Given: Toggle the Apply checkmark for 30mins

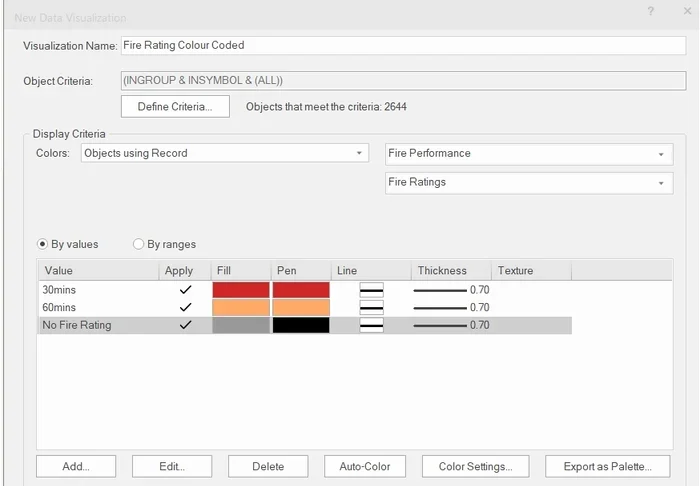Looking at the screenshot, I should pyautogui.click(x=185, y=289).
